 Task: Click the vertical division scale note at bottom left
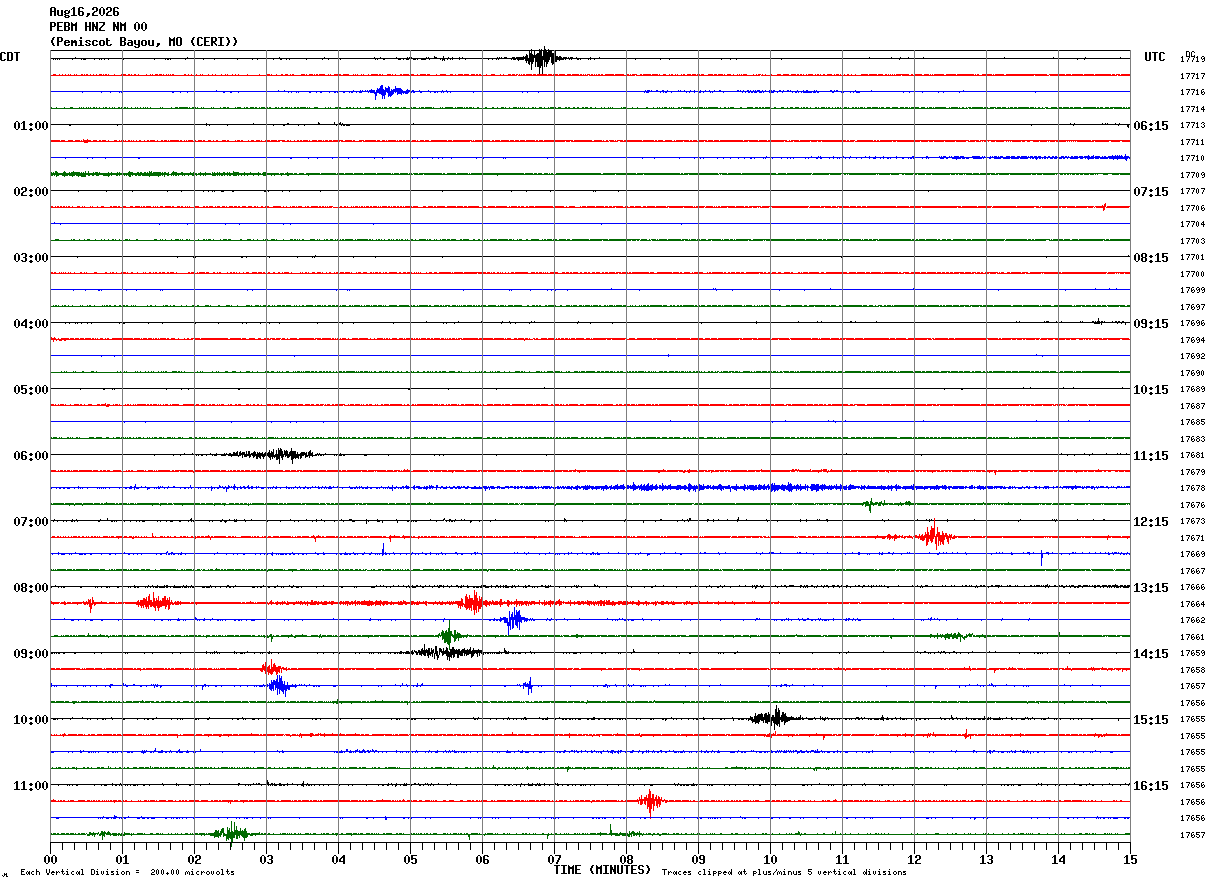(127, 872)
